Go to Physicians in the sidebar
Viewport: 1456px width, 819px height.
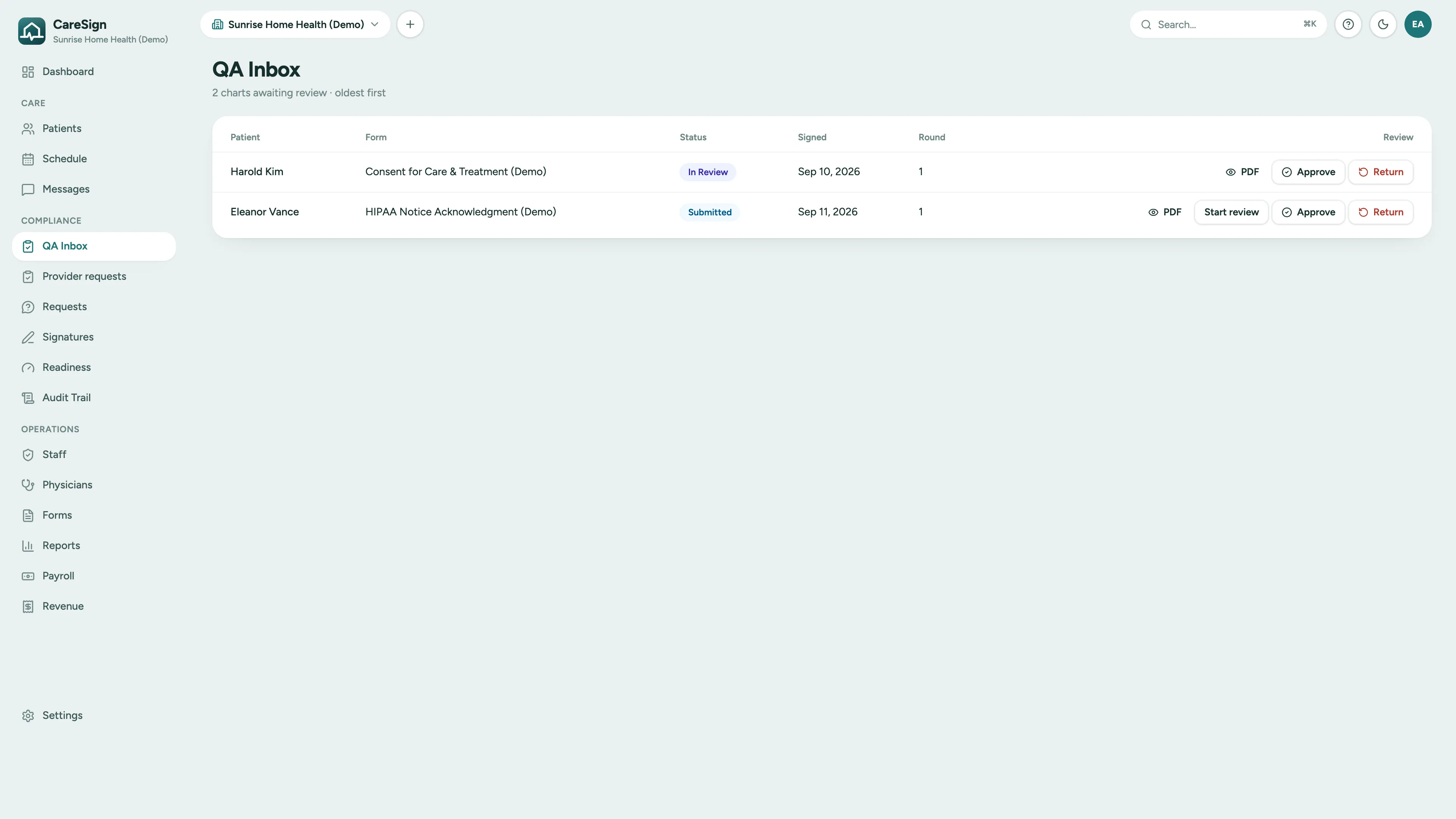click(x=94, y=485)
